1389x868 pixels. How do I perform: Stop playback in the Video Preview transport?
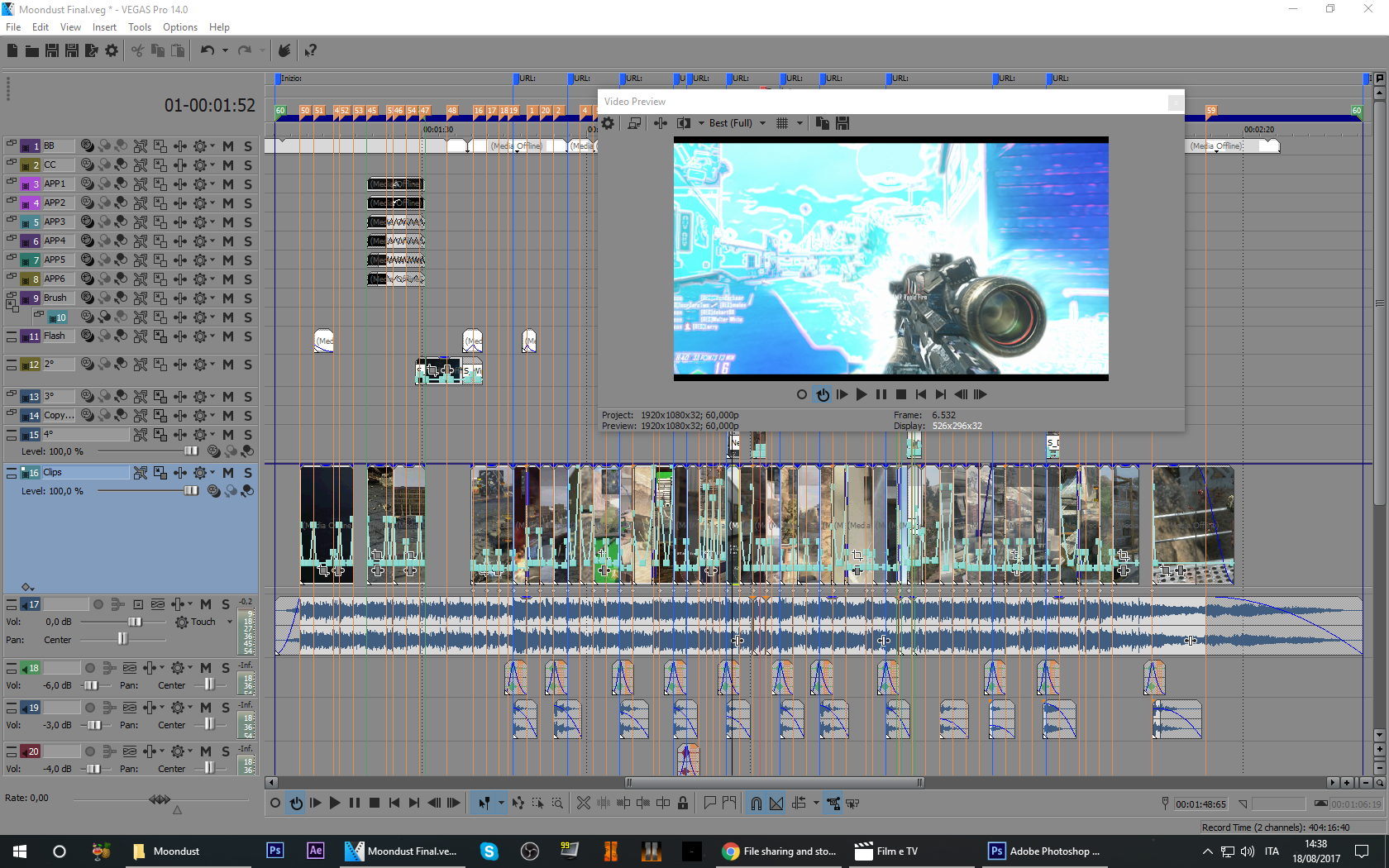[901, 394]
